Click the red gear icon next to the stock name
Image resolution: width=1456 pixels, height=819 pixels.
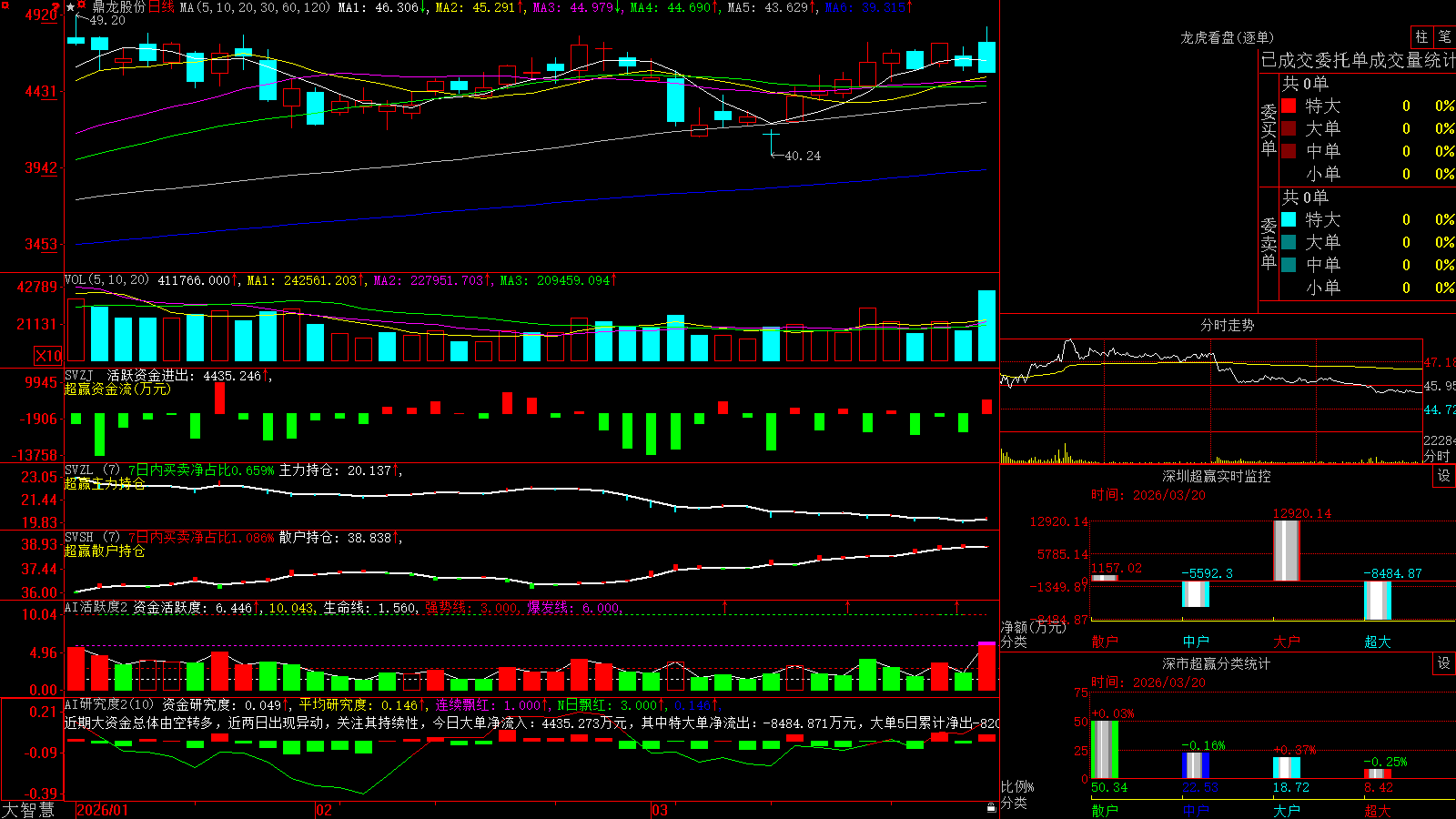click(x=81, y=4)
